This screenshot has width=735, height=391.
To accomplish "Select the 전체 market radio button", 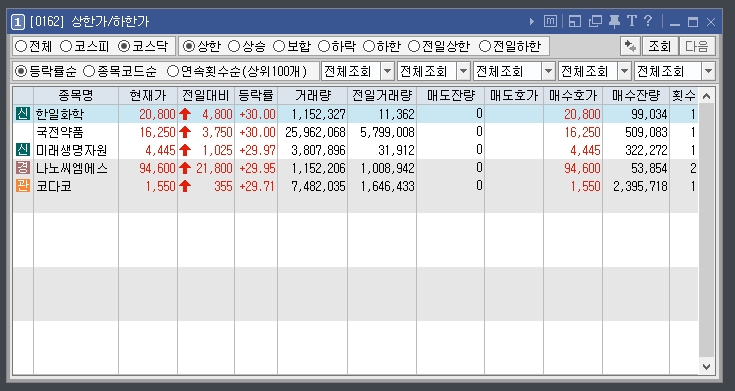I will [21, 46].
